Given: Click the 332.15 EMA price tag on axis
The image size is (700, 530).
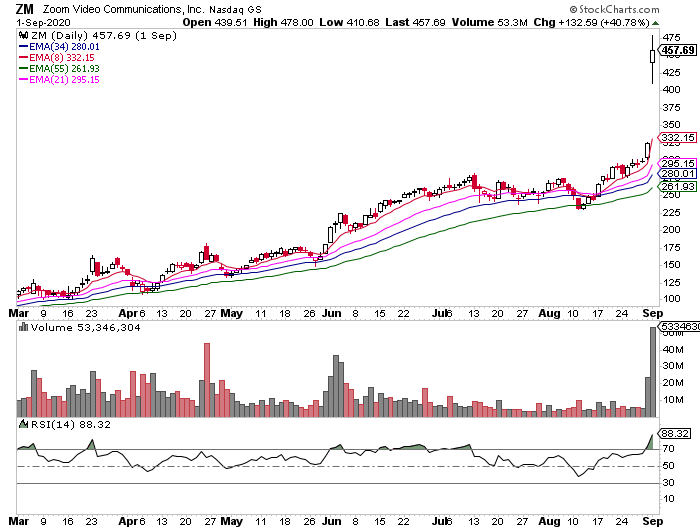Looking at the screenshot, I should pos(678,138).
